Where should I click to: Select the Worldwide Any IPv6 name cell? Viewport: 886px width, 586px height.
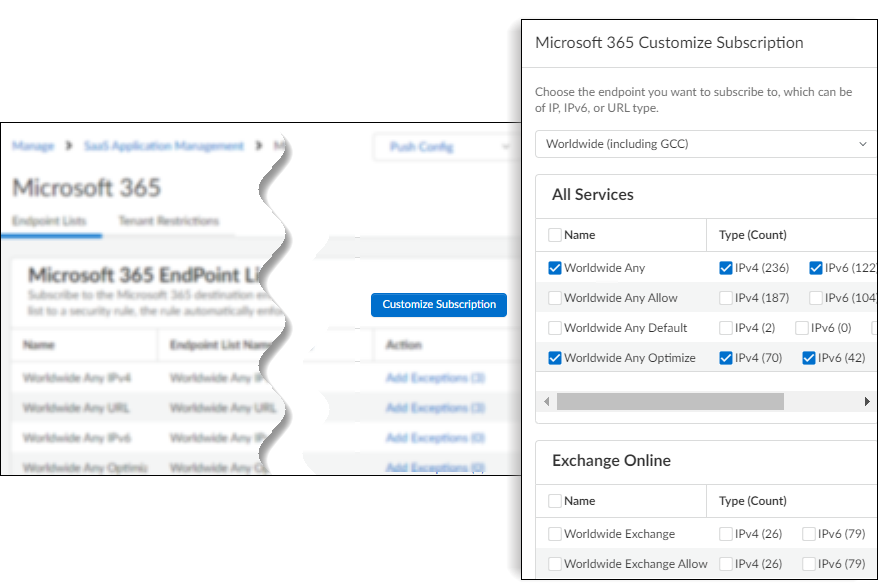point(77,438)
